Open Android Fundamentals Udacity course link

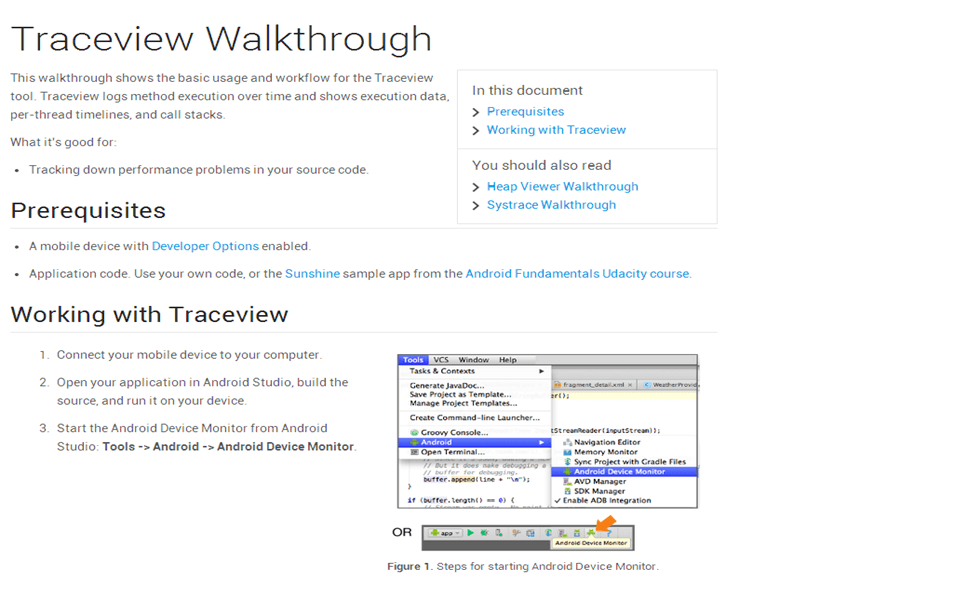coord(577,273)
